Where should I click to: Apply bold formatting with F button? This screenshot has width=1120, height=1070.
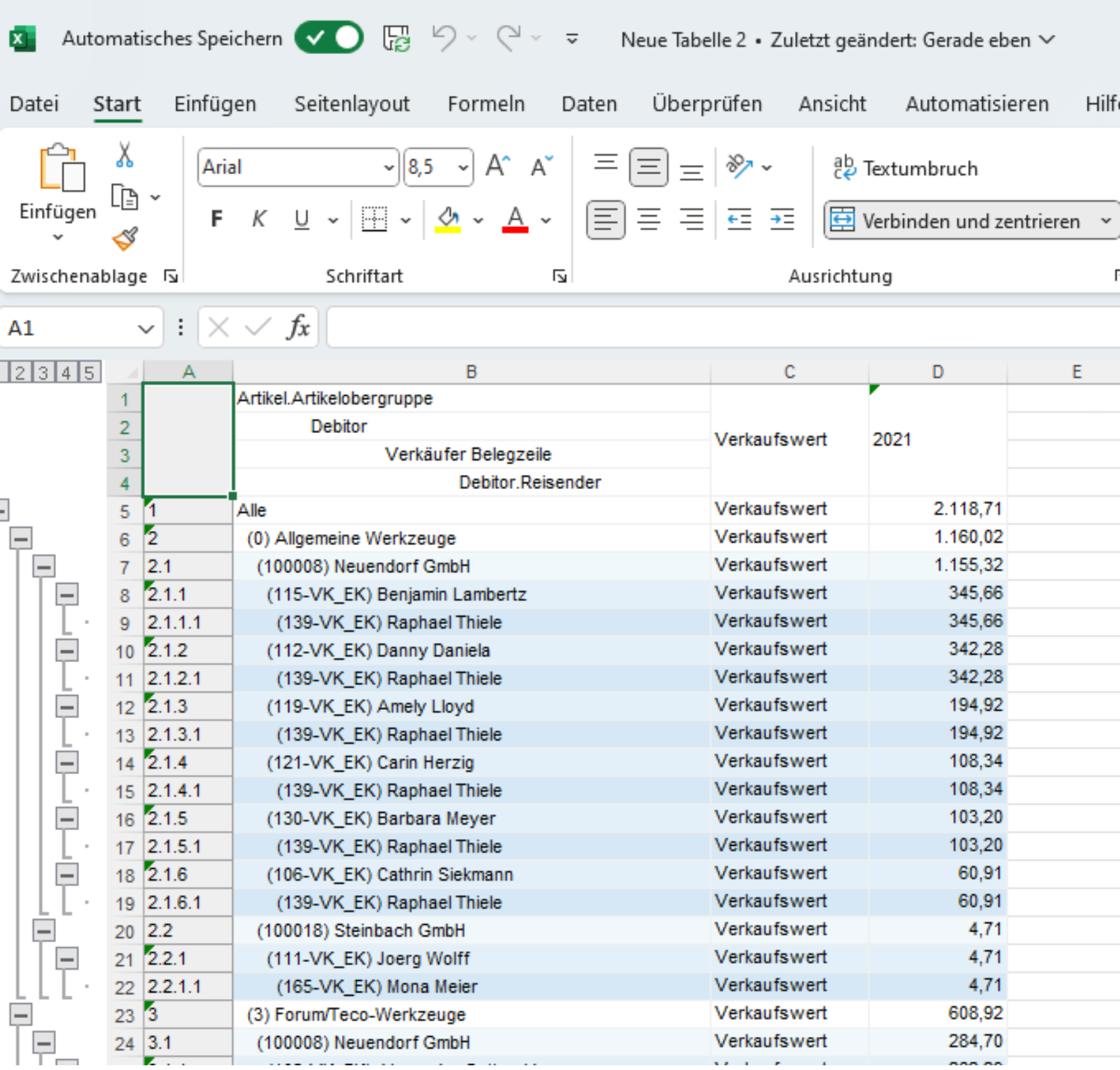pos(217,219)
